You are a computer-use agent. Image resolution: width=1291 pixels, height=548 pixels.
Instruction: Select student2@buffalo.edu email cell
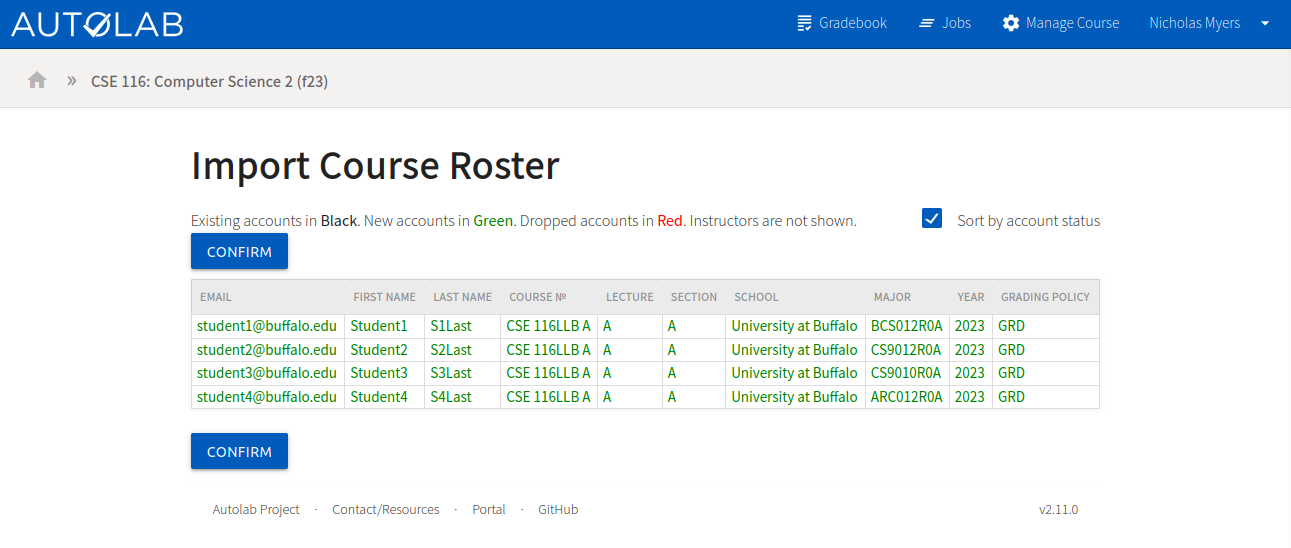268,350
